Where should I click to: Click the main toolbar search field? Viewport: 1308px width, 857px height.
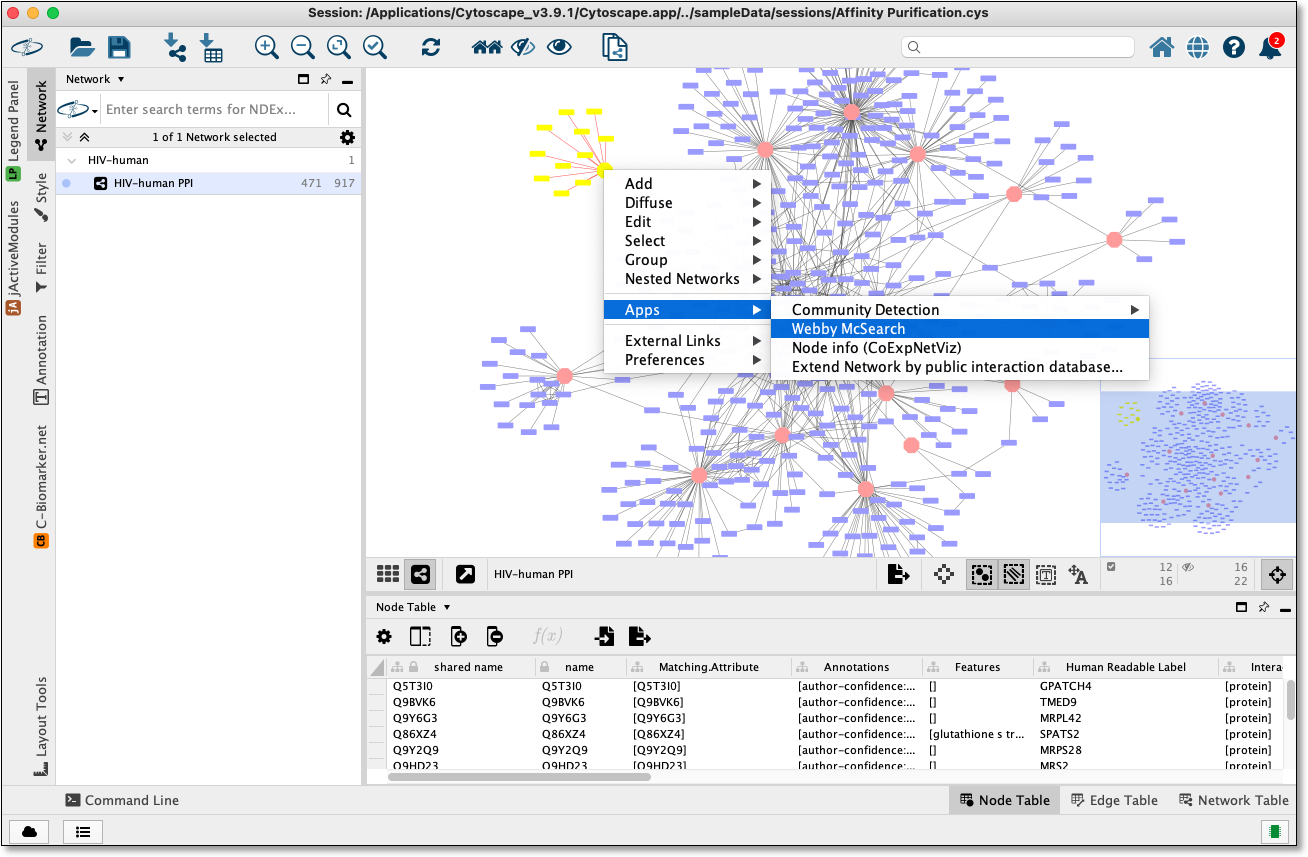[x=1018, y=47]
